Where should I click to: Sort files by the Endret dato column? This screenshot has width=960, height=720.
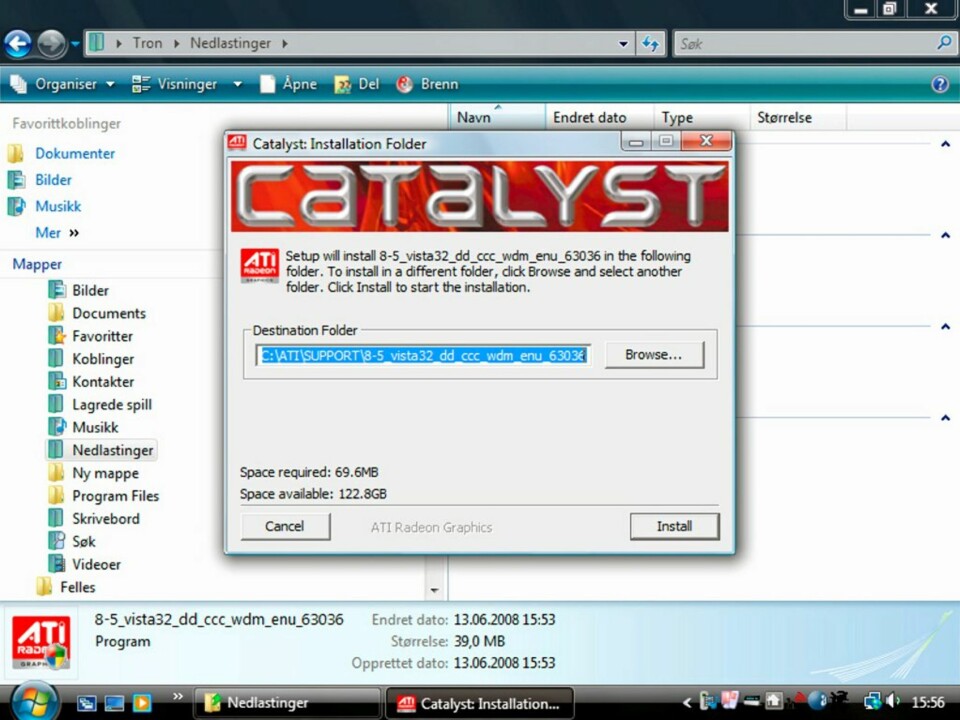600,117
